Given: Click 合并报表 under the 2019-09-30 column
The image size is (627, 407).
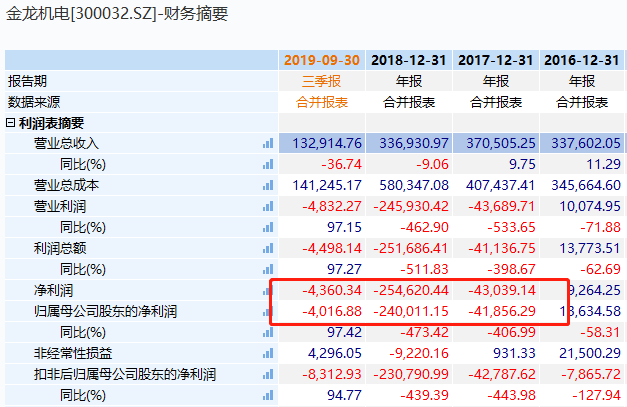Looking at the screenshot, I should click(x=323, y=102).
